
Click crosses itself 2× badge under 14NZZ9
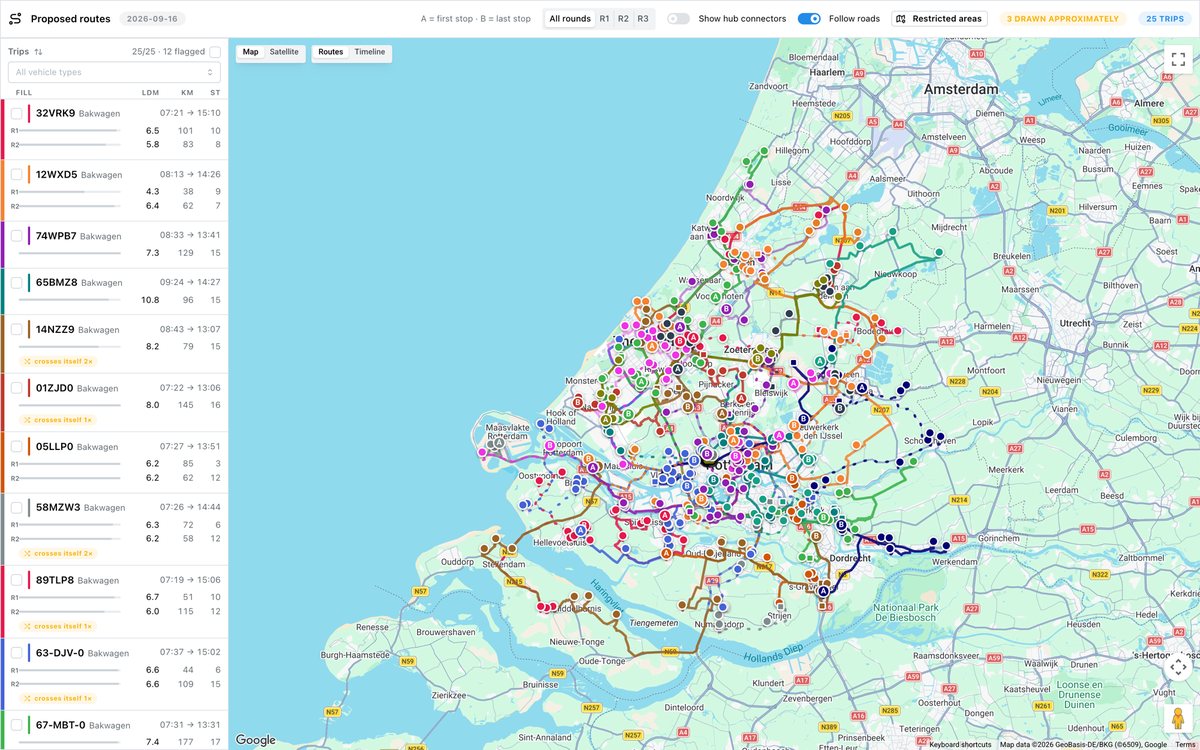pos(58,361)
